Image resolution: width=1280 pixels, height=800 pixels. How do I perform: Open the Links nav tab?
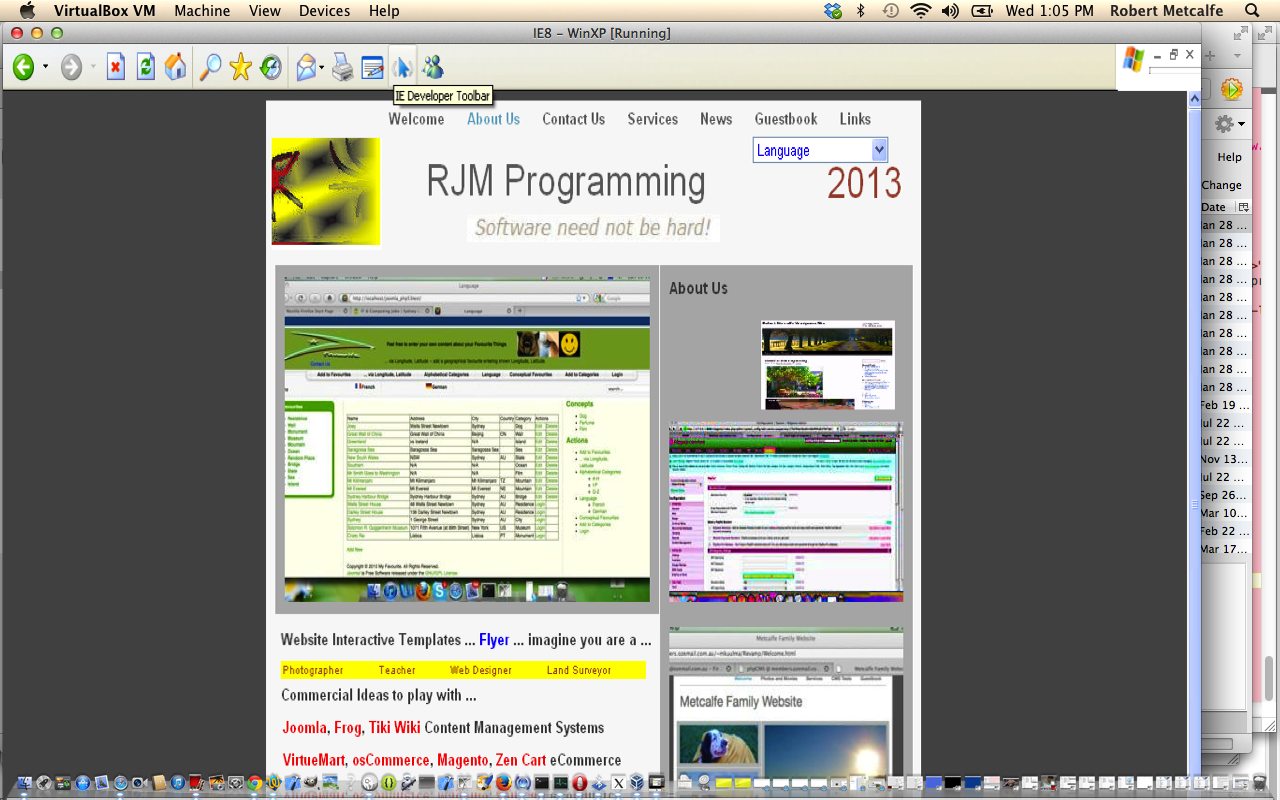(855, 118)
